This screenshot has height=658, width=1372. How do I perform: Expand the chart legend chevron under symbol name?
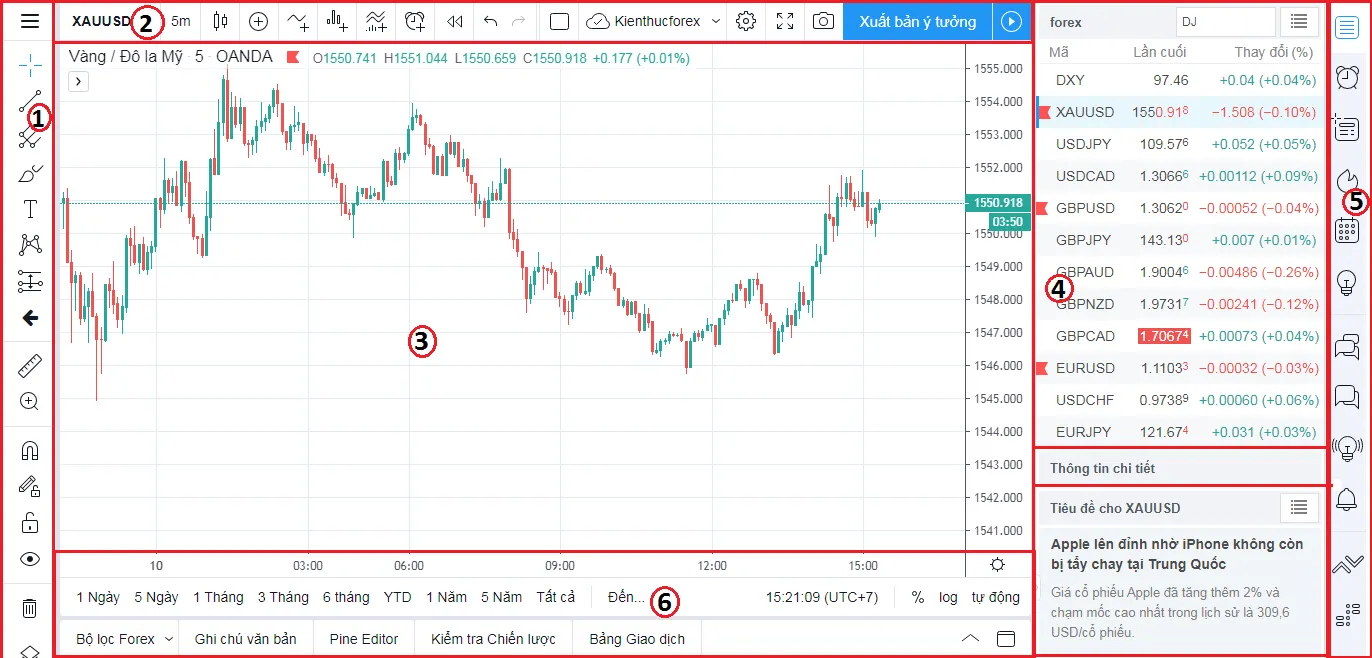point(79,81)
